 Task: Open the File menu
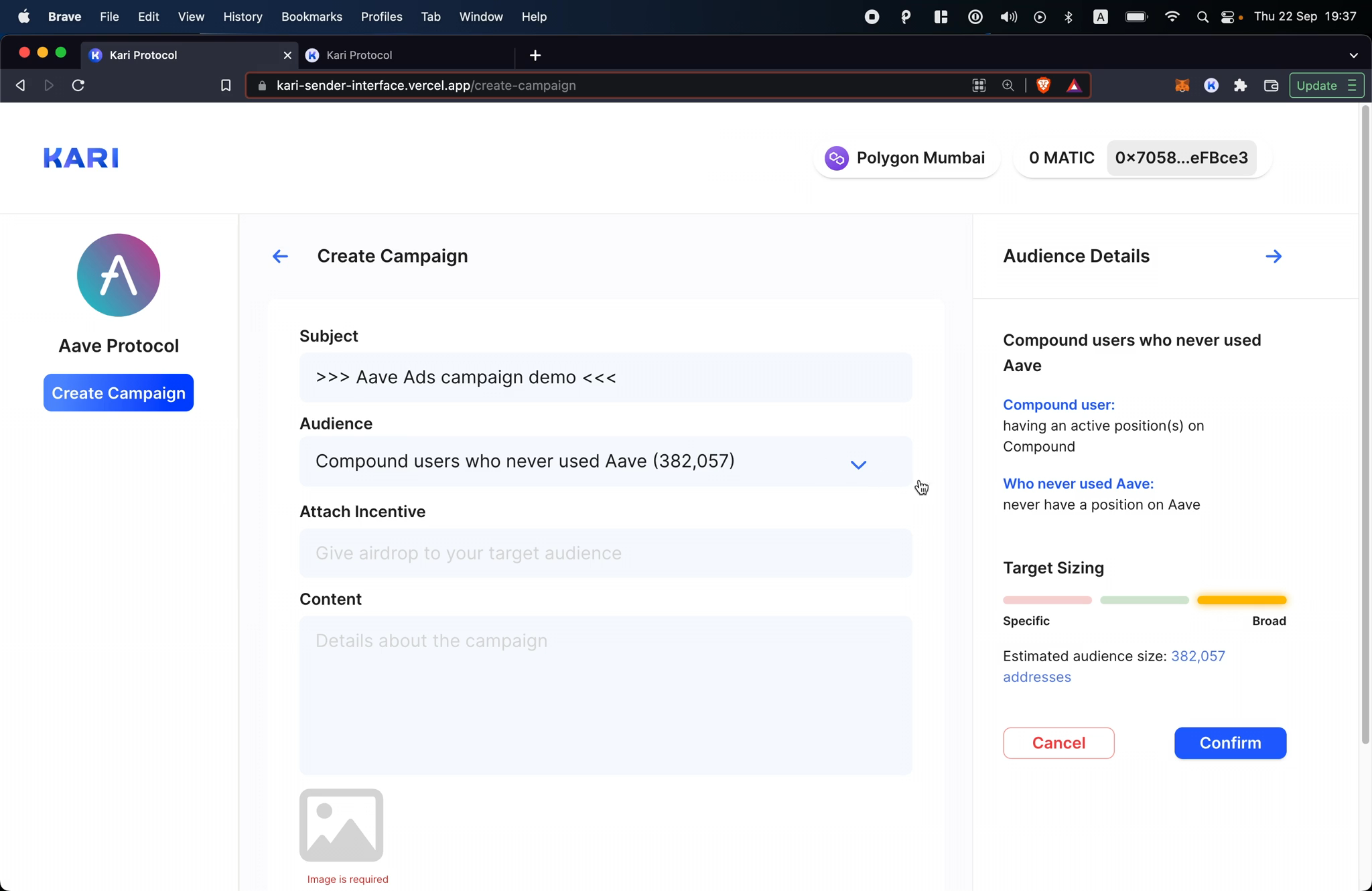pyautogui.click(x=109, y=17)
